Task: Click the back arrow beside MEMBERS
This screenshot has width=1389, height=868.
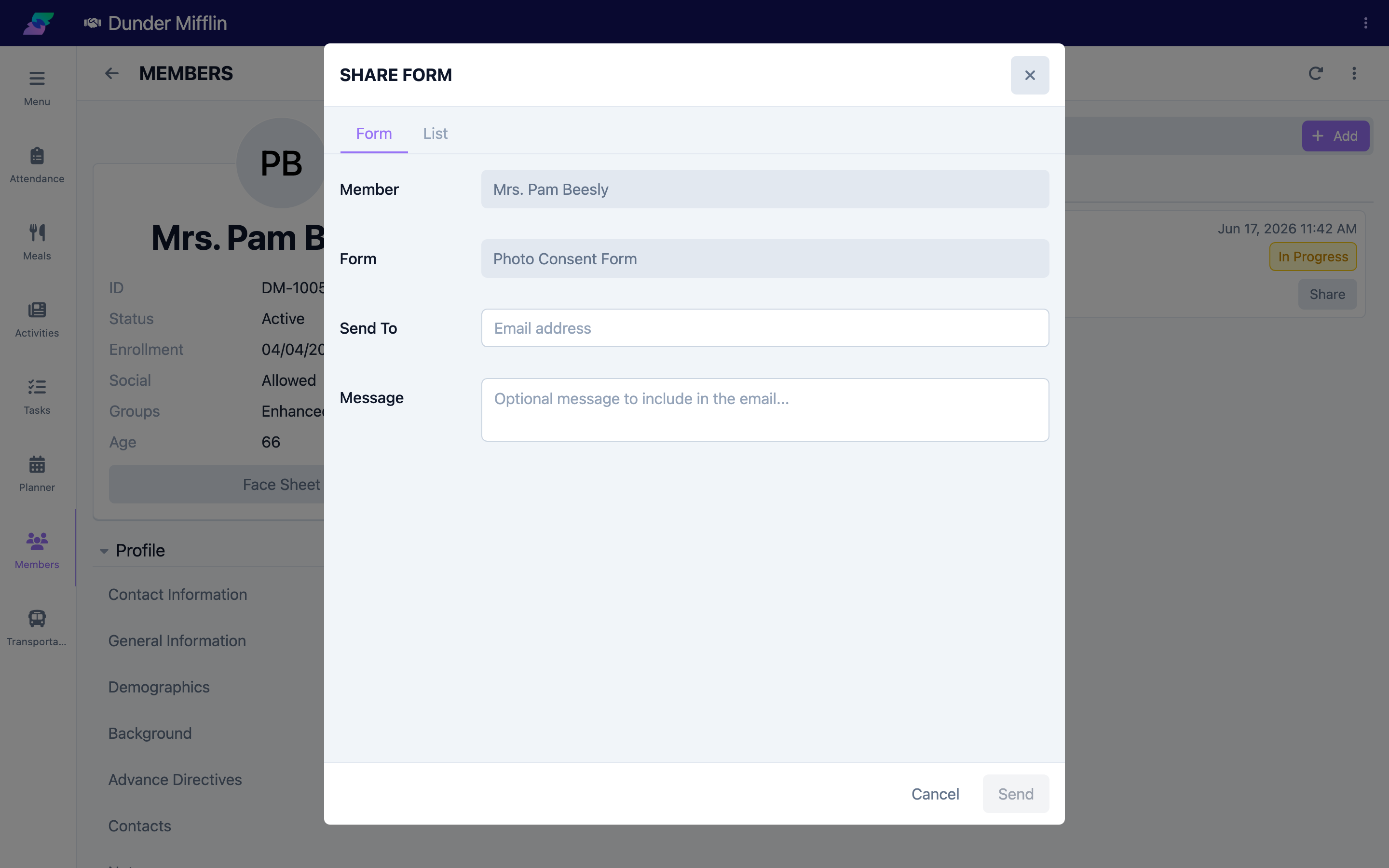Action: tap(111, 73)
